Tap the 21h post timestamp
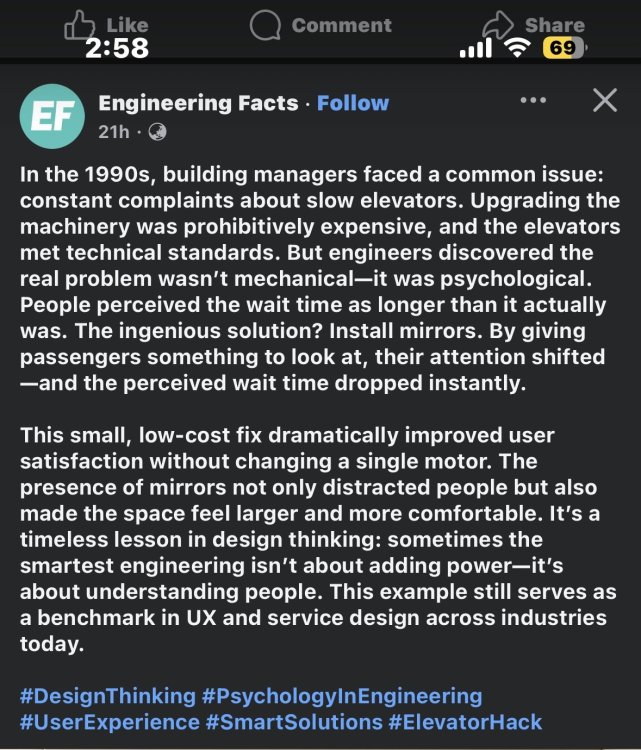The width and height of the screenshot is (641, 750). tap(113, 132)
